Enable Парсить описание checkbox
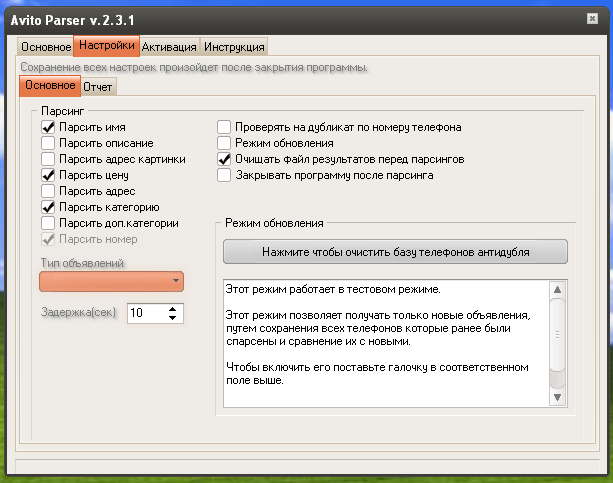This screenshot has width=613, height=483. (47, 144)
